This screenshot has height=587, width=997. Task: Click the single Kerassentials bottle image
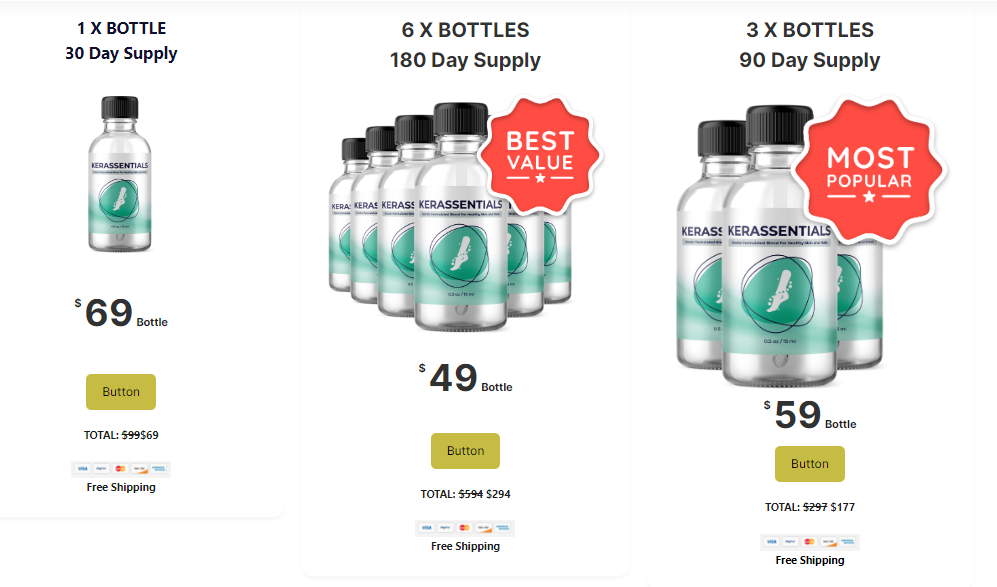click(120, 175)
